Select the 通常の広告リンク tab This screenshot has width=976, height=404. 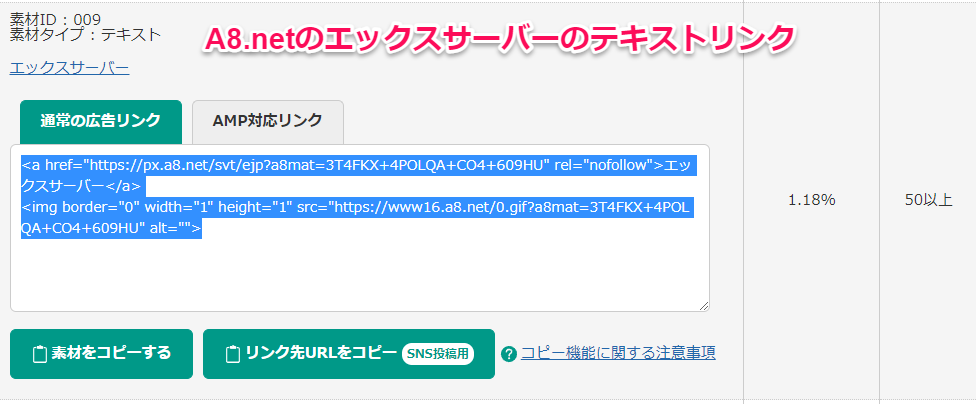[100, 121]
